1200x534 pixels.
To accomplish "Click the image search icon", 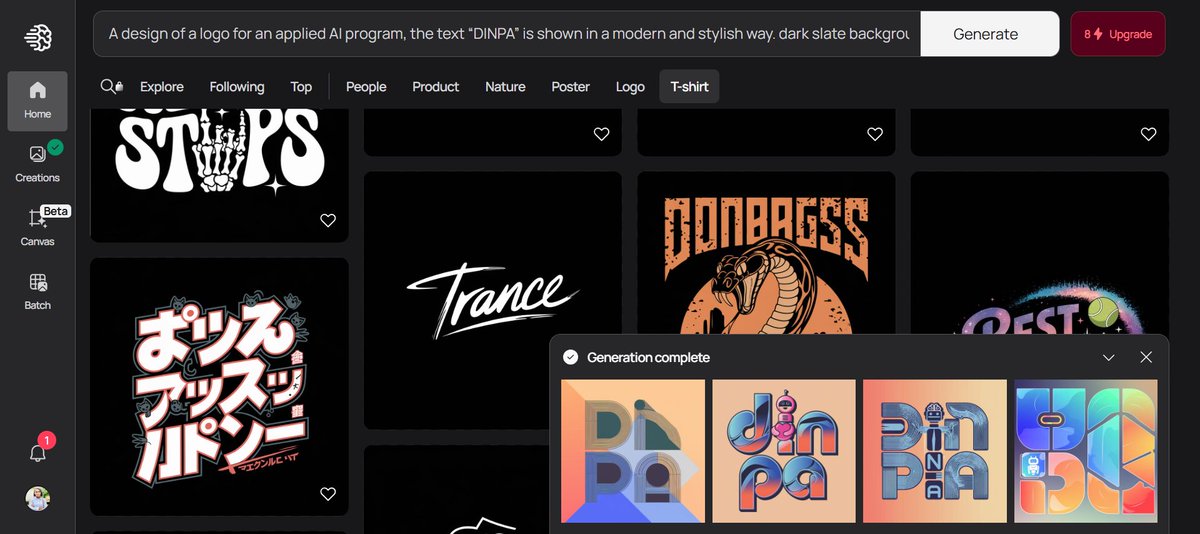I will tap(111, 87).
